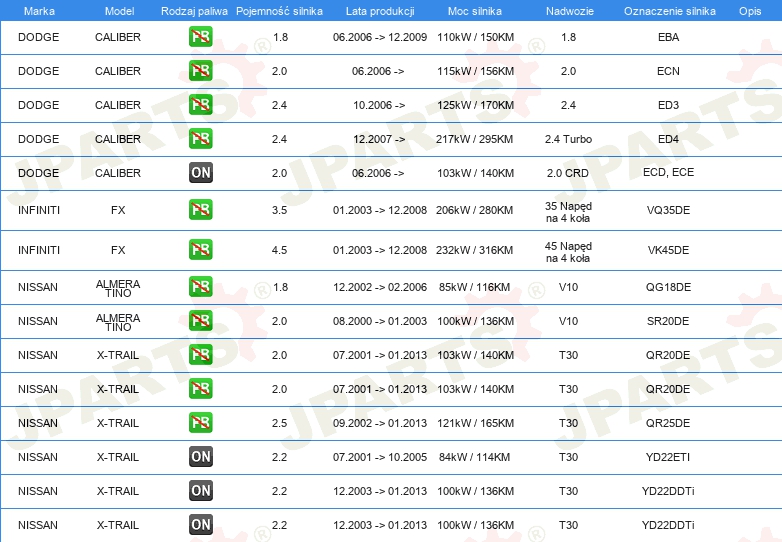Click the Rodzaj paliwa column header
The width and height of the screenshot is (782, 542).
[x=193, y=10]
